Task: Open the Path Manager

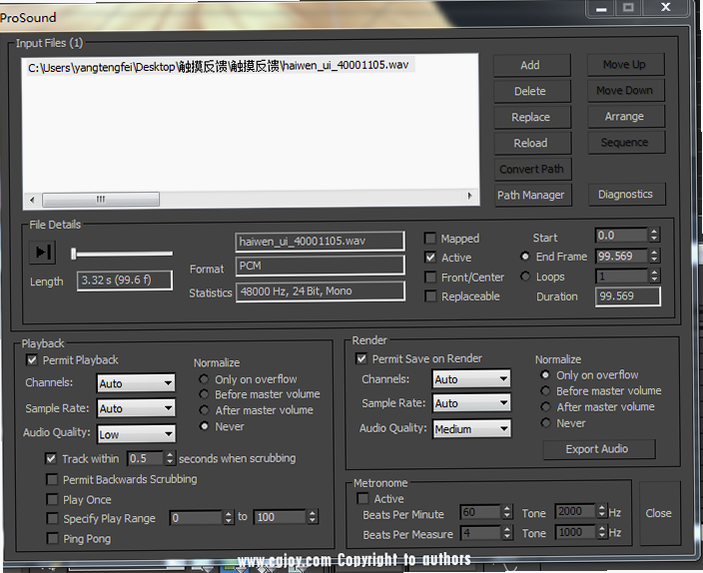Action: pyautogui.click(x=533, y=195)
